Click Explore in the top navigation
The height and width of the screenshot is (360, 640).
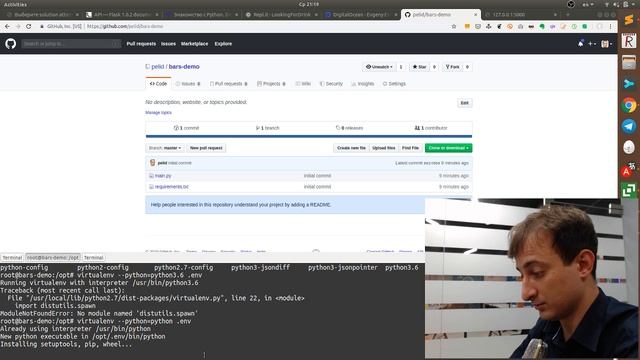pos(223,44)
